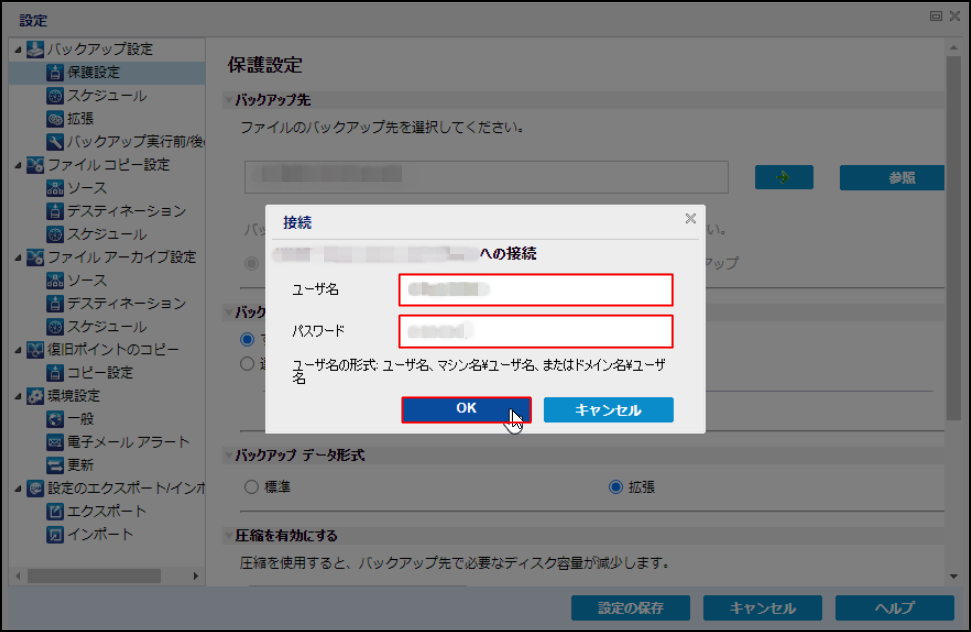Click the コピー設定 icon in the sidebar

pos(56,373)
